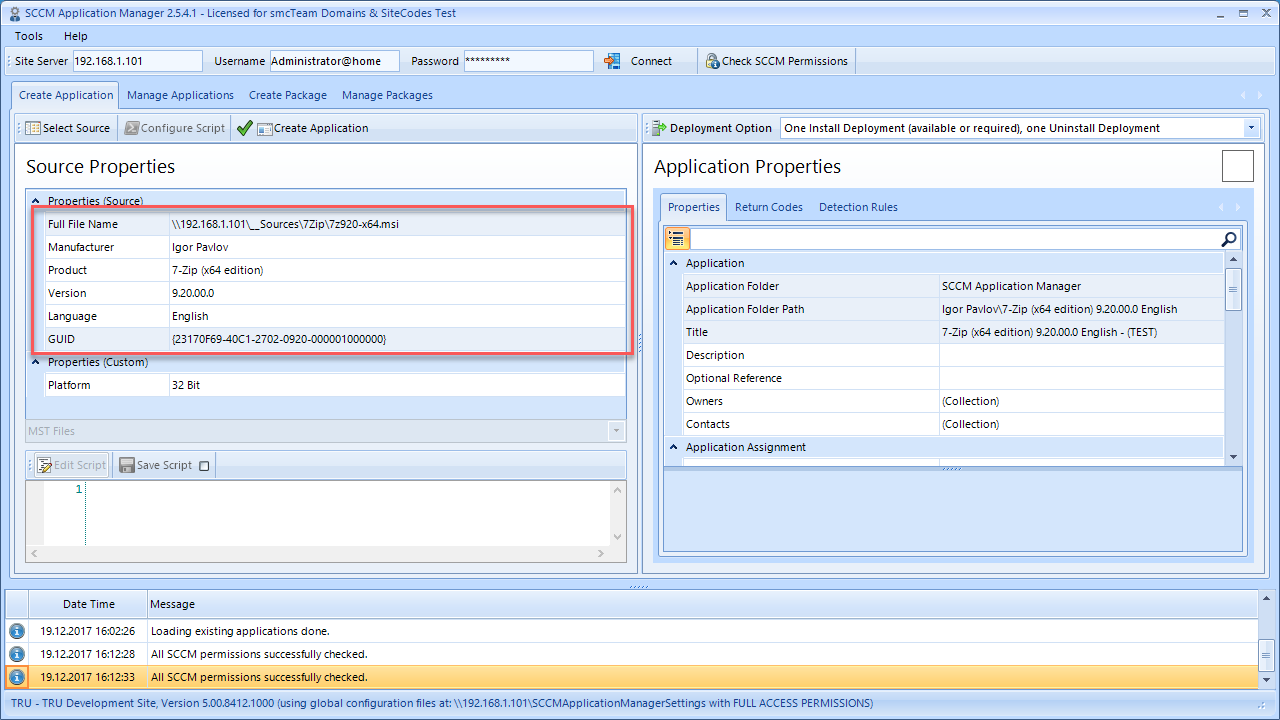The width and height of the screenshot is (1280, 720).
Task: Click the property grid search field
Action: (x=954, y=239)
